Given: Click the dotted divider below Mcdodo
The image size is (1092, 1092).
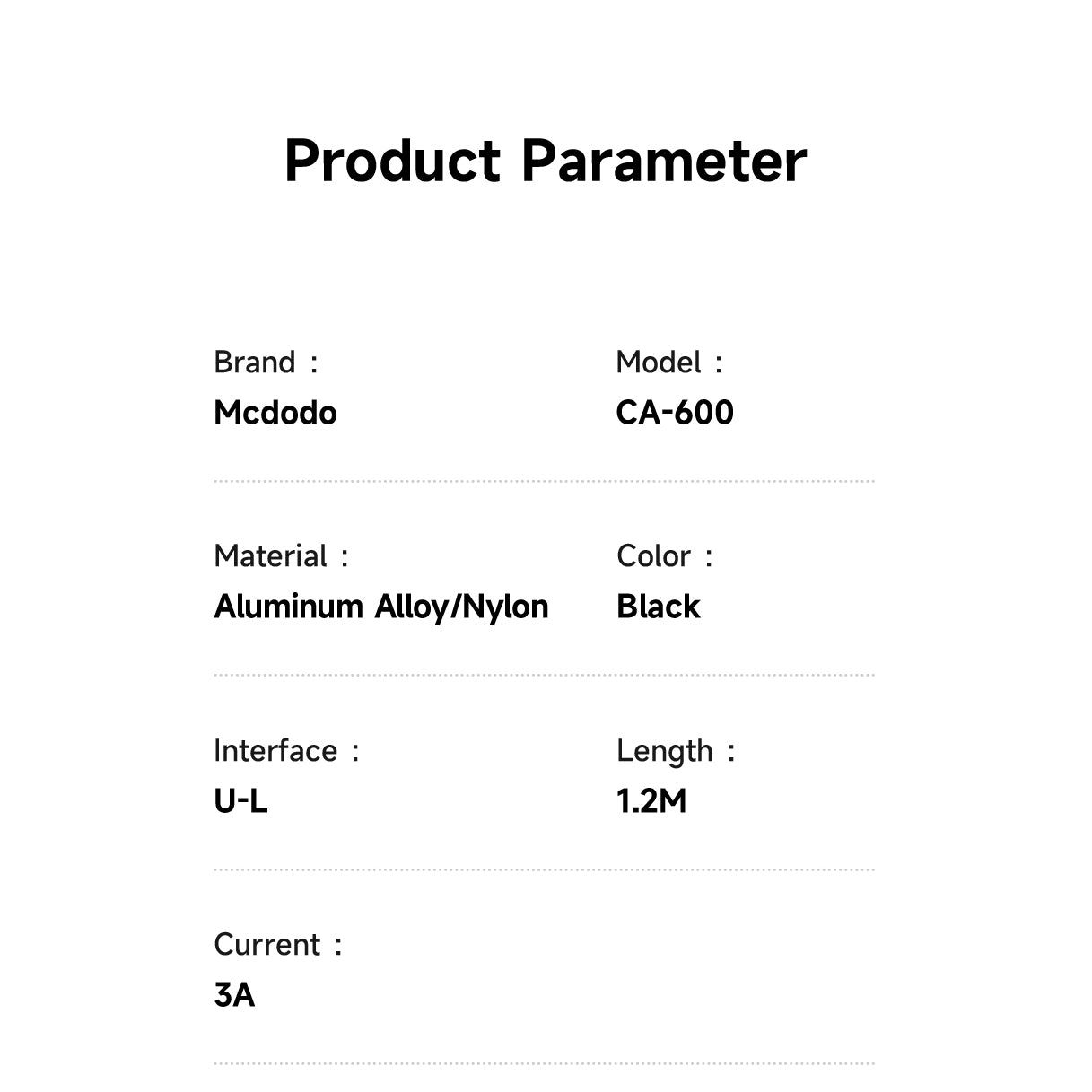Looking at the screenshot, I should tap(544, 481).
